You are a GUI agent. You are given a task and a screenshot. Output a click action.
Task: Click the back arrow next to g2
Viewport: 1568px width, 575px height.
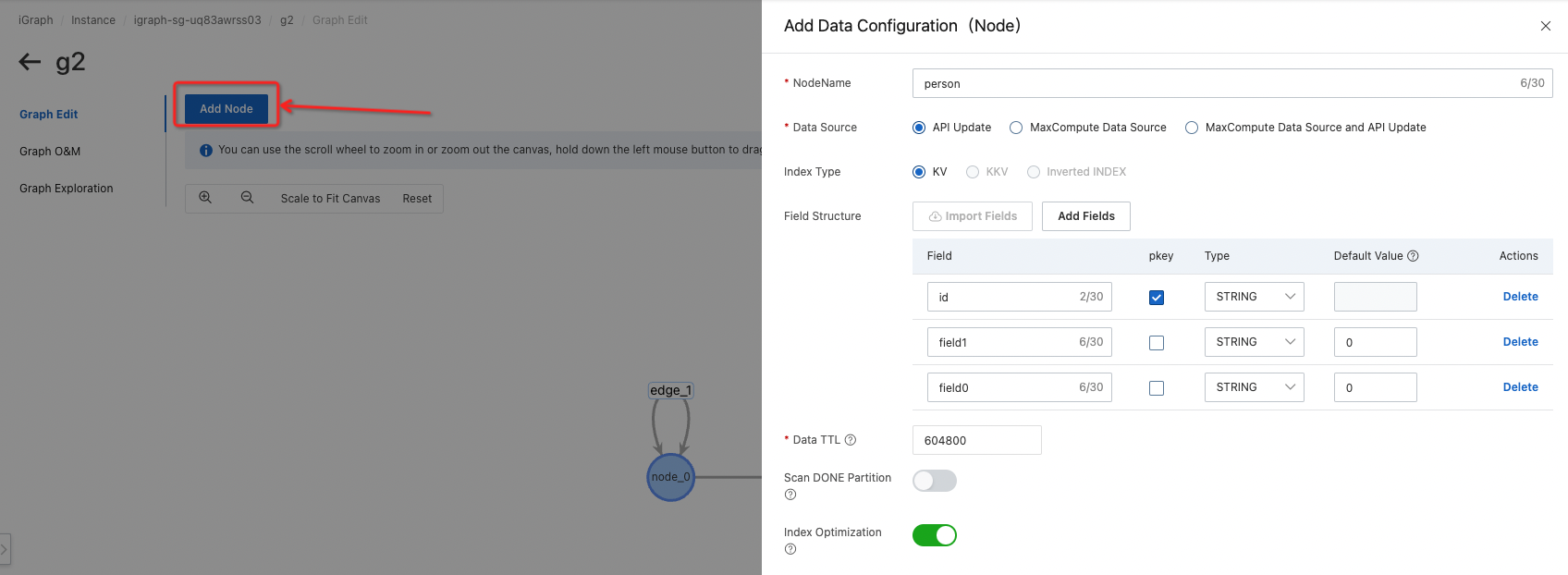tap(30, 62)
